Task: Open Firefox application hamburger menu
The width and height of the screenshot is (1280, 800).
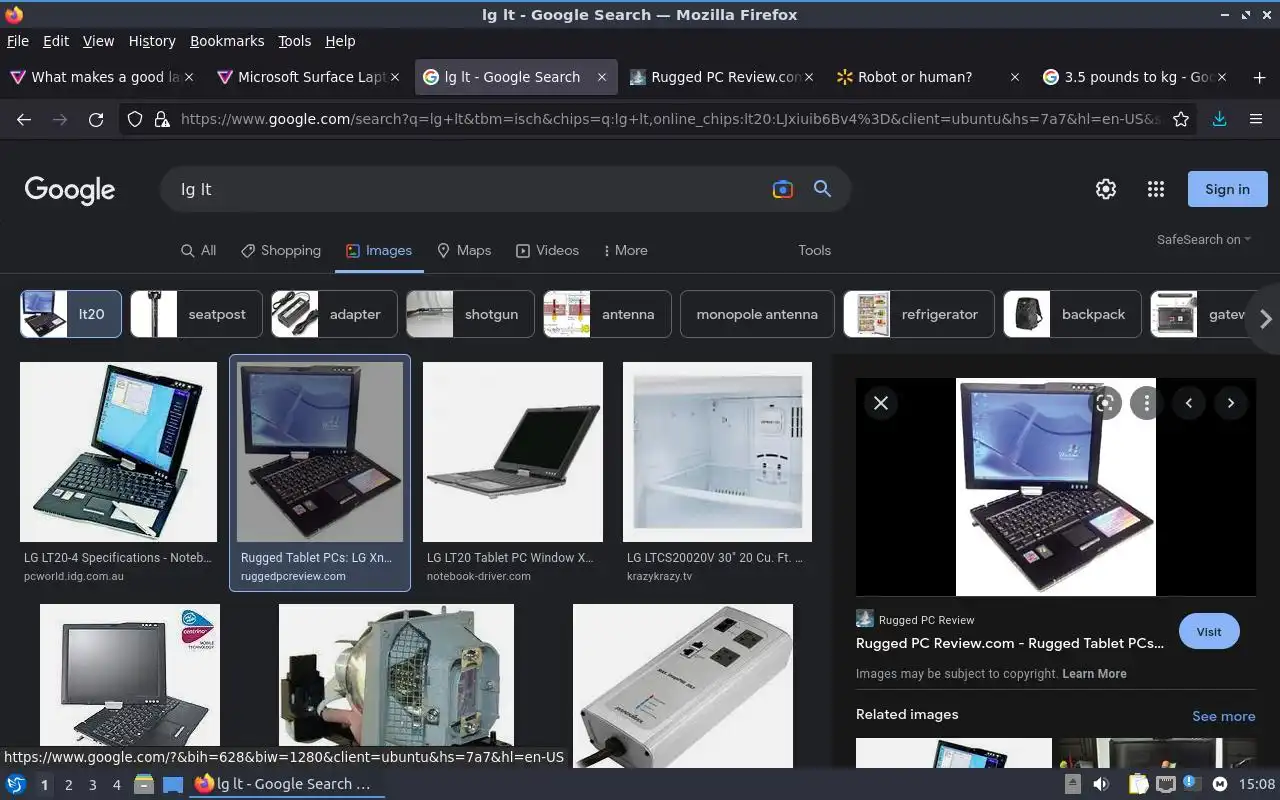Action: 1256,119
